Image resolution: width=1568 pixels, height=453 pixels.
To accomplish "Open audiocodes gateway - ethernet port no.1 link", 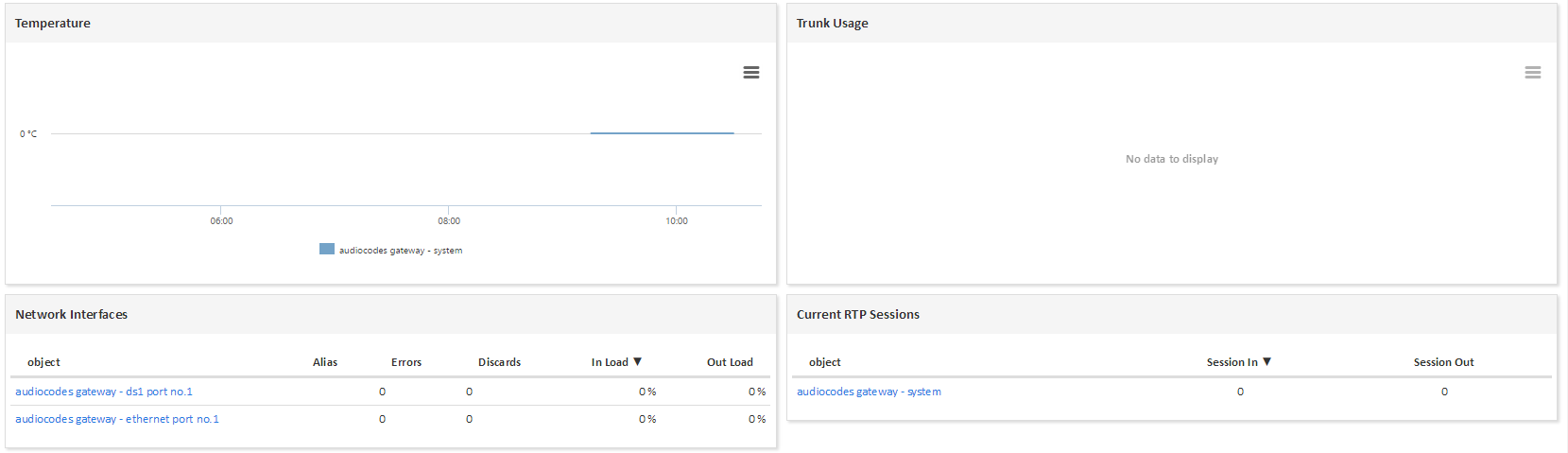I will coord(117,419).
